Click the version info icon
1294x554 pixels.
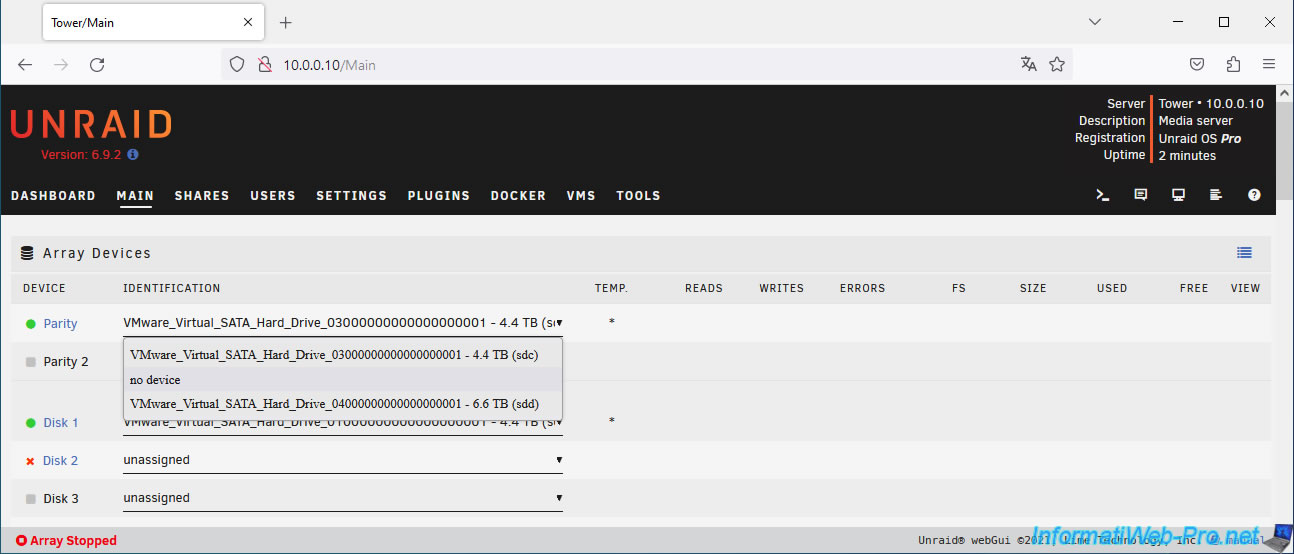[133, 155]
